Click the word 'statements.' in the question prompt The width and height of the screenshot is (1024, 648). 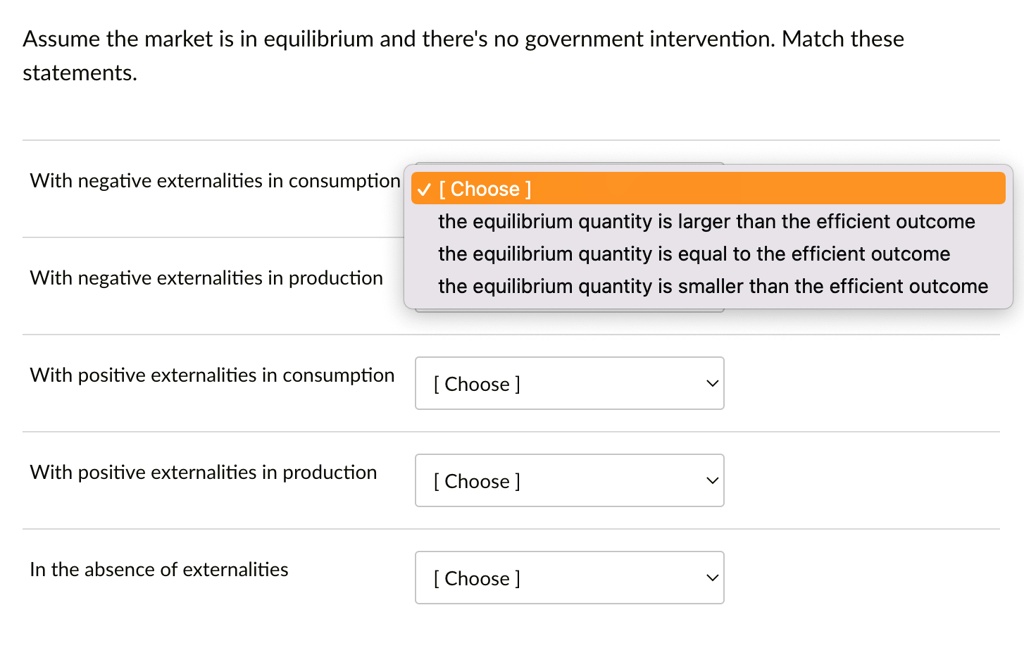click(80, 73)
